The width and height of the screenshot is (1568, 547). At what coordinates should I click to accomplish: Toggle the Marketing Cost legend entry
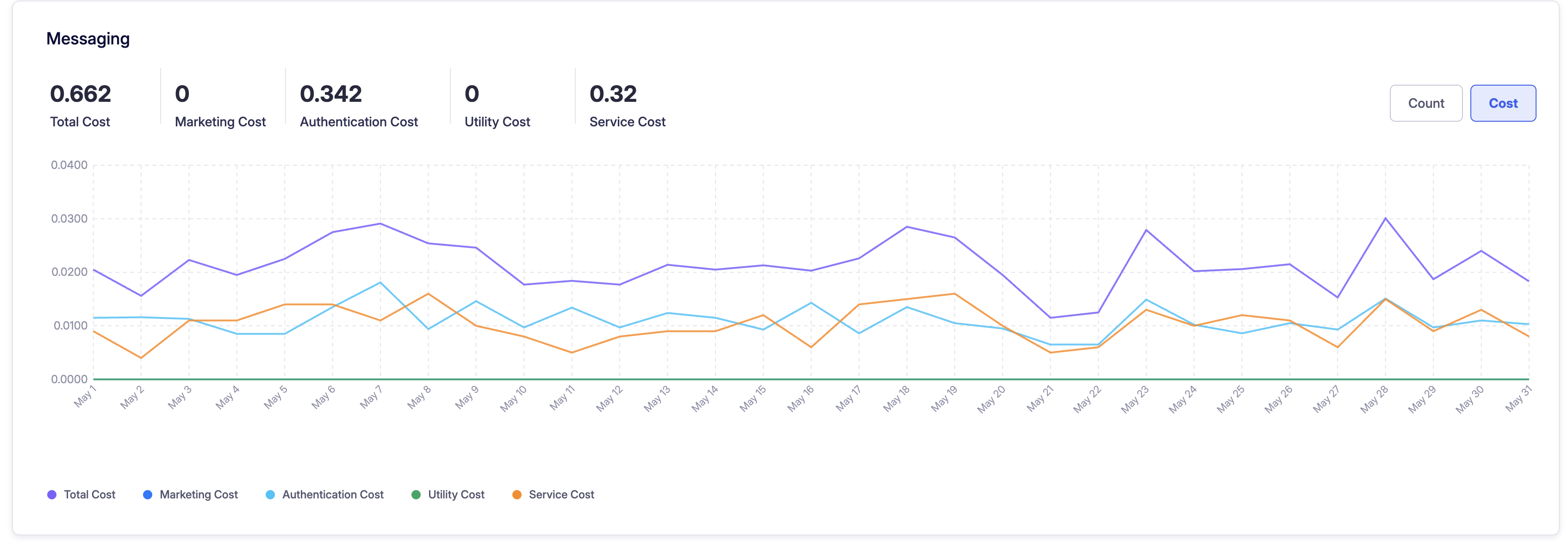click(x=191, y=495)
